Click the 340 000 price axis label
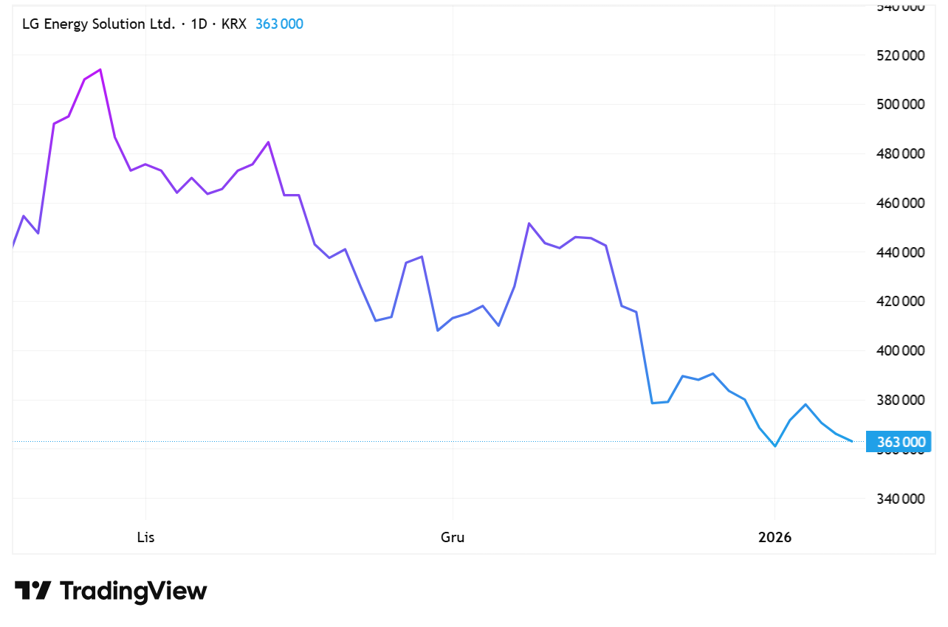The height and width of the screenshot is (627, 948). tap(899, 499)
